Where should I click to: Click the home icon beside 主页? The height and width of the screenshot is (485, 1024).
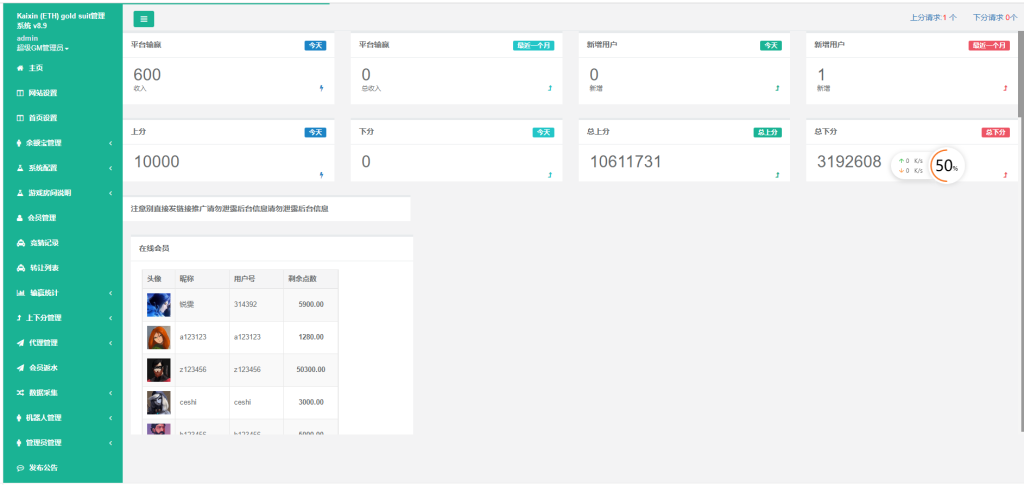20,67
